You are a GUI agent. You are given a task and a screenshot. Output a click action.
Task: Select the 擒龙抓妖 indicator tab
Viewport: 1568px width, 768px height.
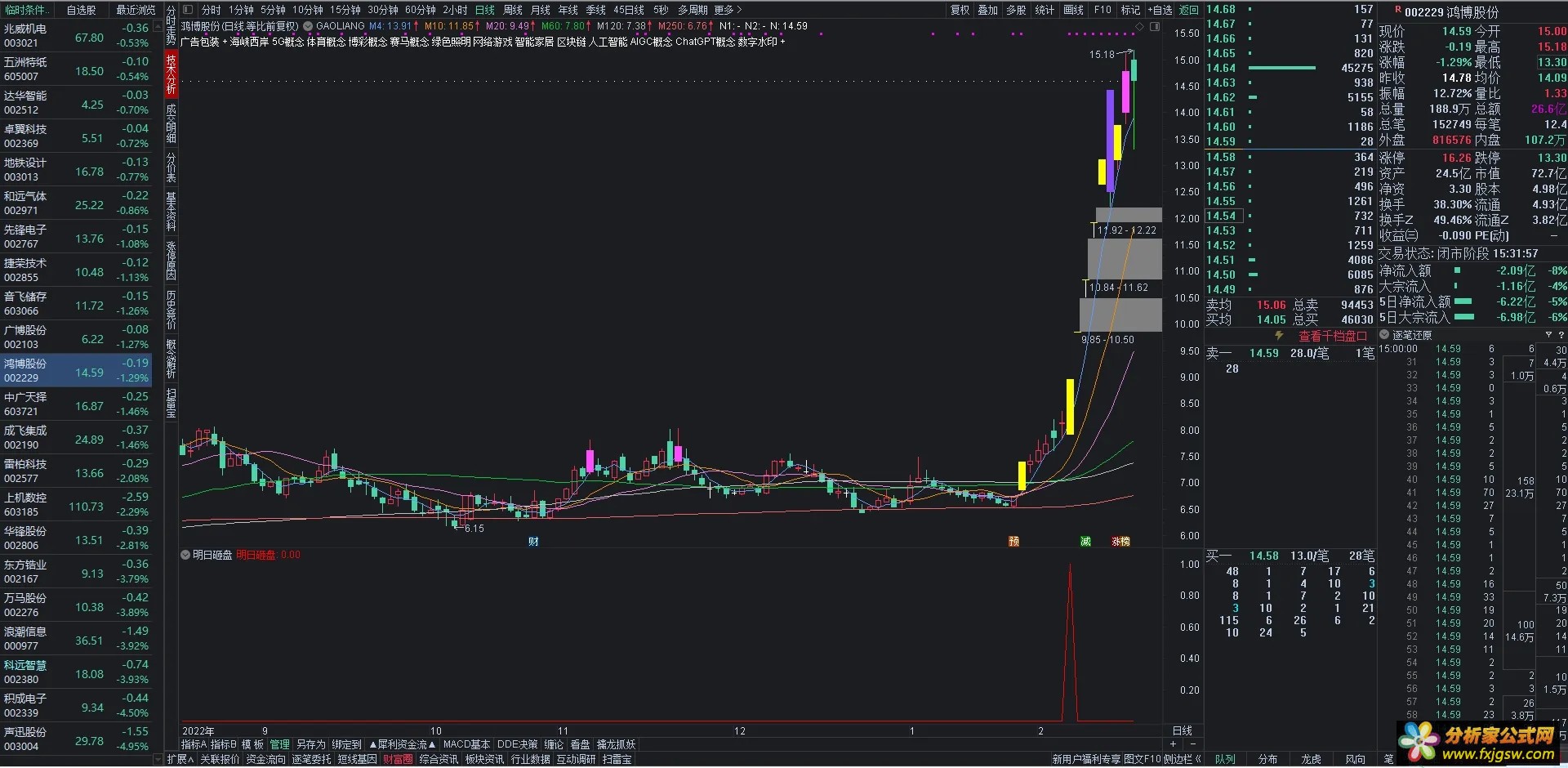coord(617,744)
